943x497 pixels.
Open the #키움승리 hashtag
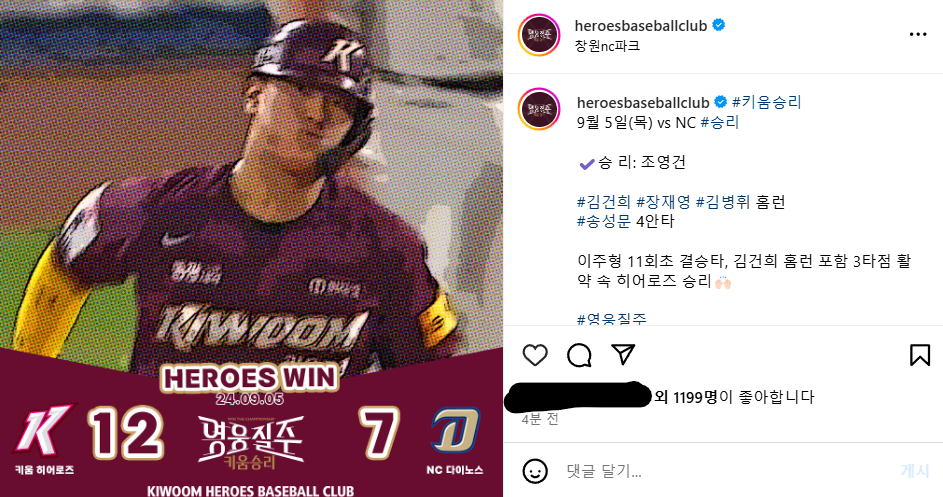pos(767,102)
